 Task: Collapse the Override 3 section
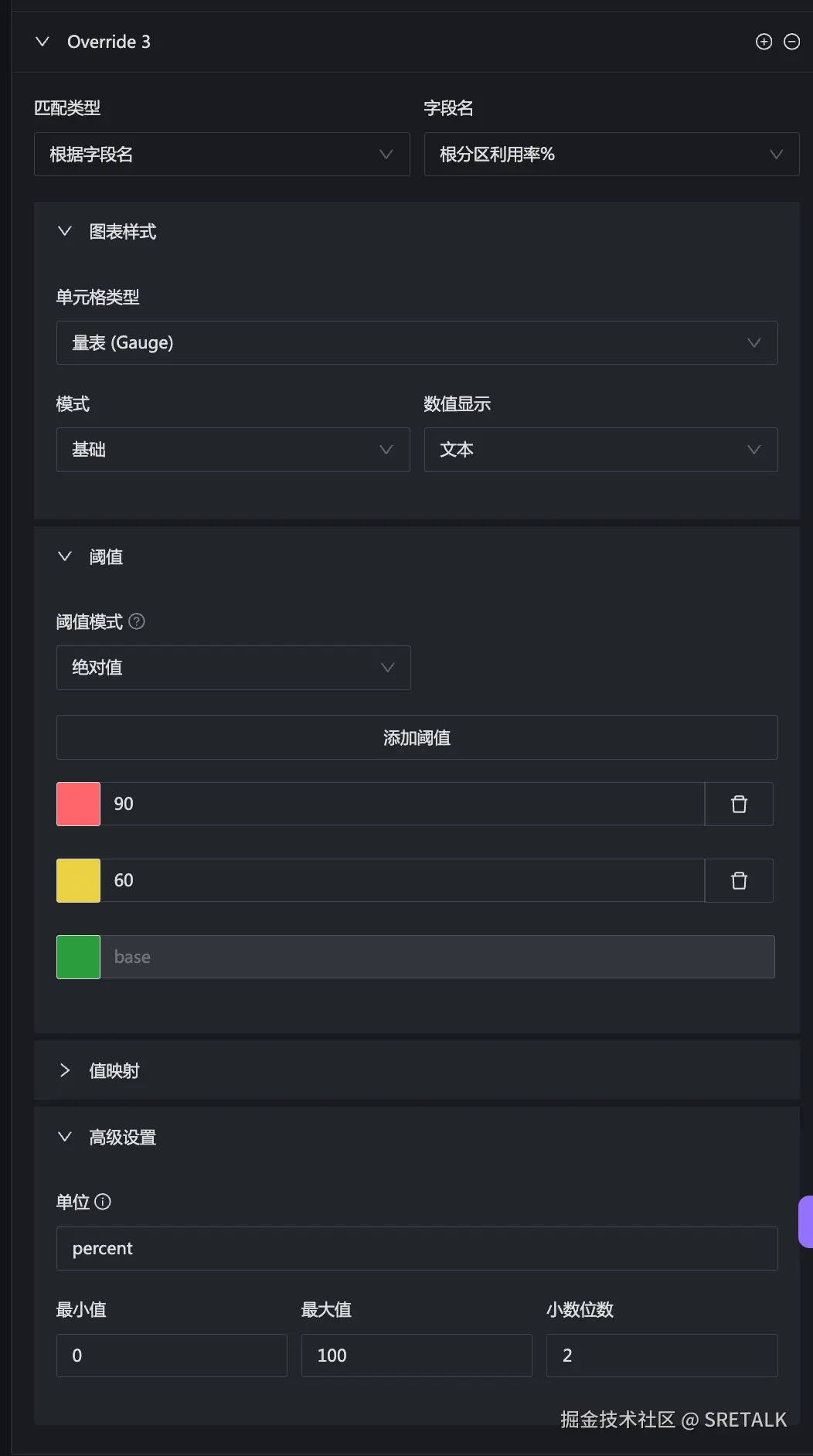43,42
